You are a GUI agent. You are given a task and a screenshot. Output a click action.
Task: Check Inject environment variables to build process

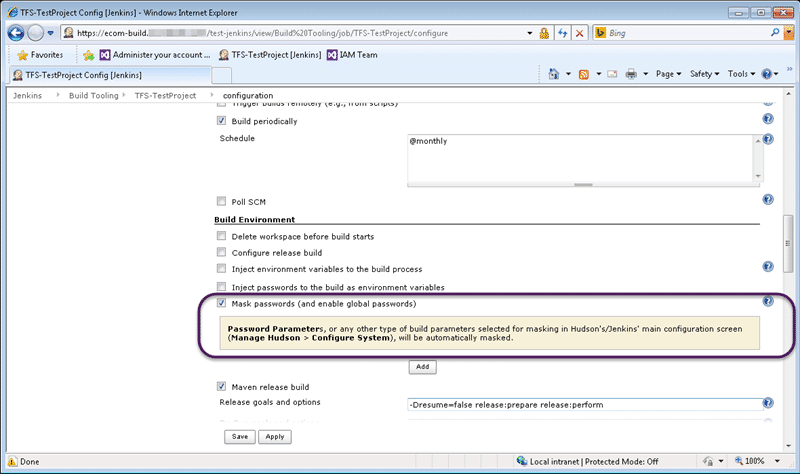pyautogui.click(x=221, y=269)
